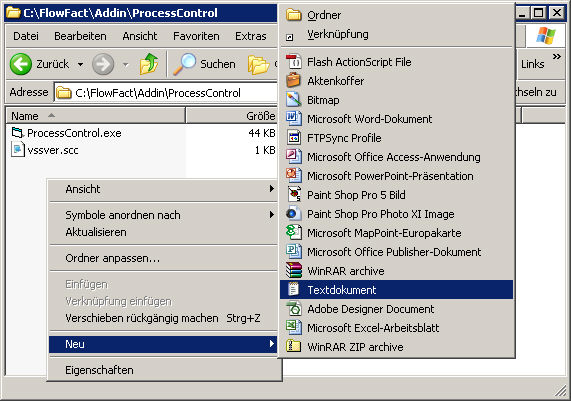The height and width of the screenshot is (401, 571).
Task: Click the Suchen toolbar label
Action: 218,64
